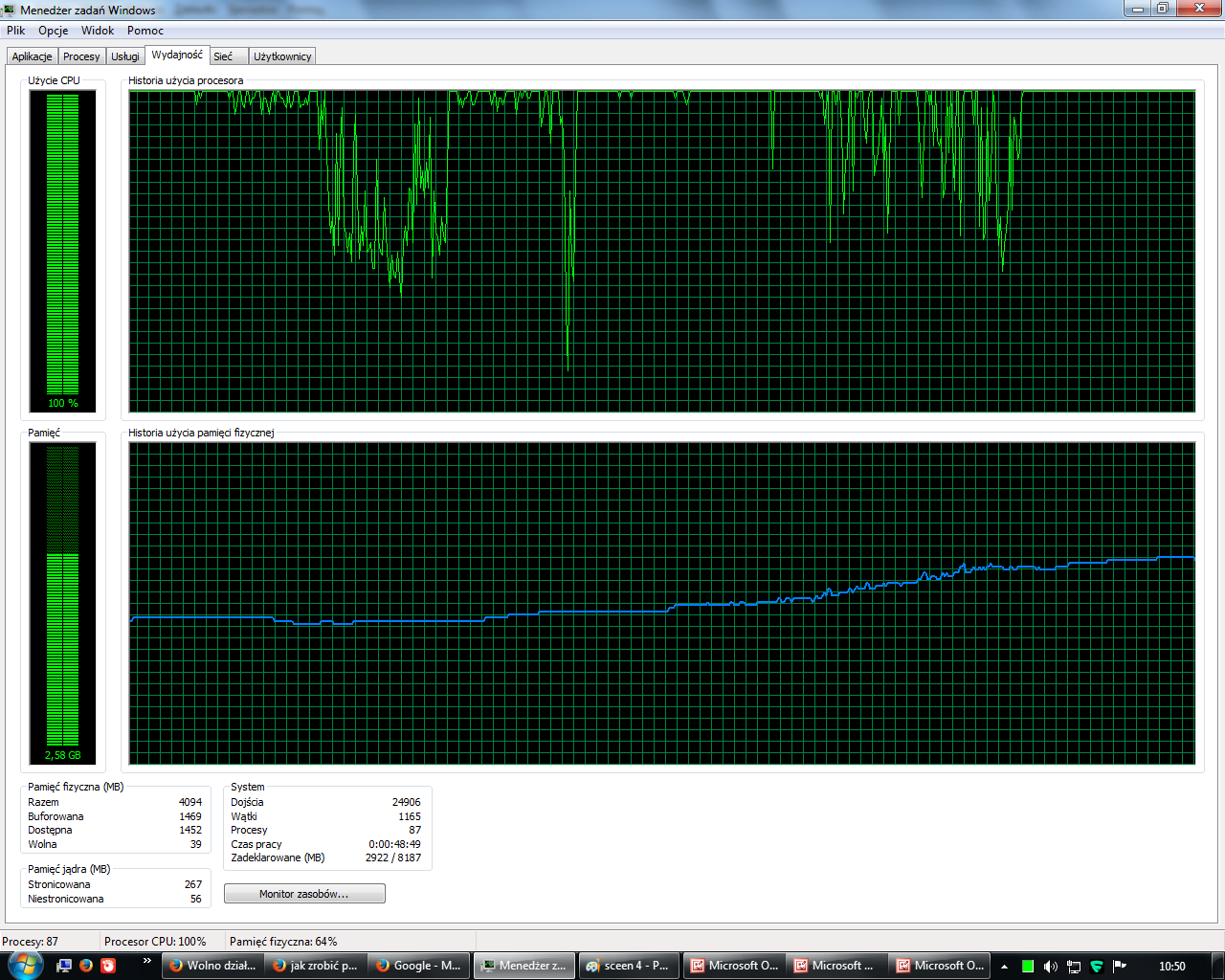
Task: Open the Pomoc menu
Action: (145, 31)
